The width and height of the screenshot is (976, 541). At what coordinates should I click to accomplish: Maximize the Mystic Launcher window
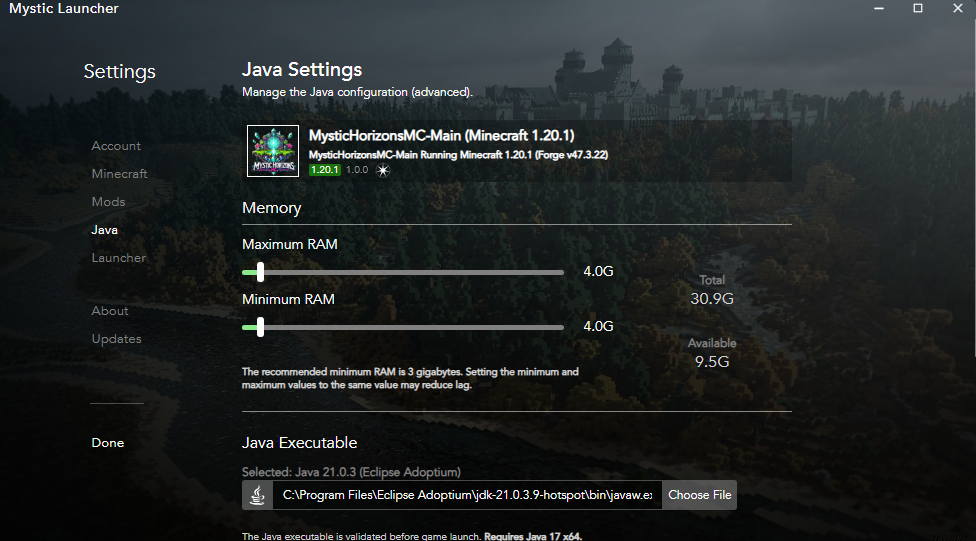click(x=918, y=8)
